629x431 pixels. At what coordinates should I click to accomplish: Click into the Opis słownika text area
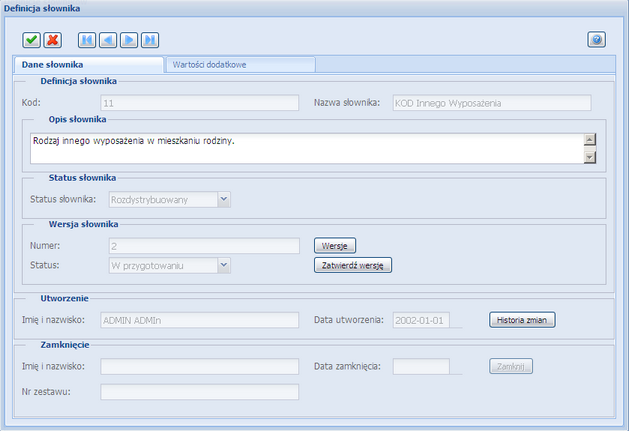coord(300,148)
